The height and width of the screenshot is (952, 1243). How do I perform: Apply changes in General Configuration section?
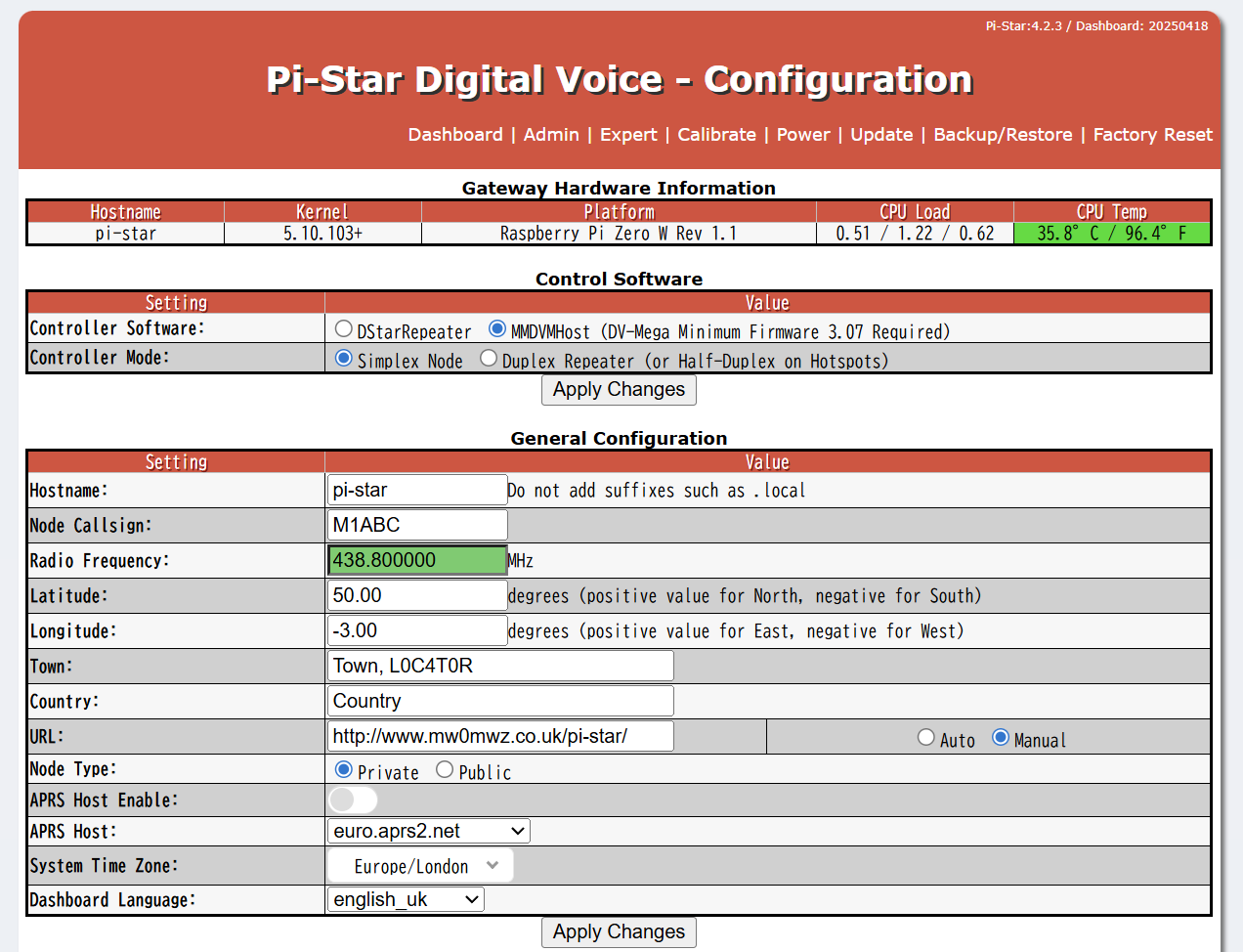(619, 931)
